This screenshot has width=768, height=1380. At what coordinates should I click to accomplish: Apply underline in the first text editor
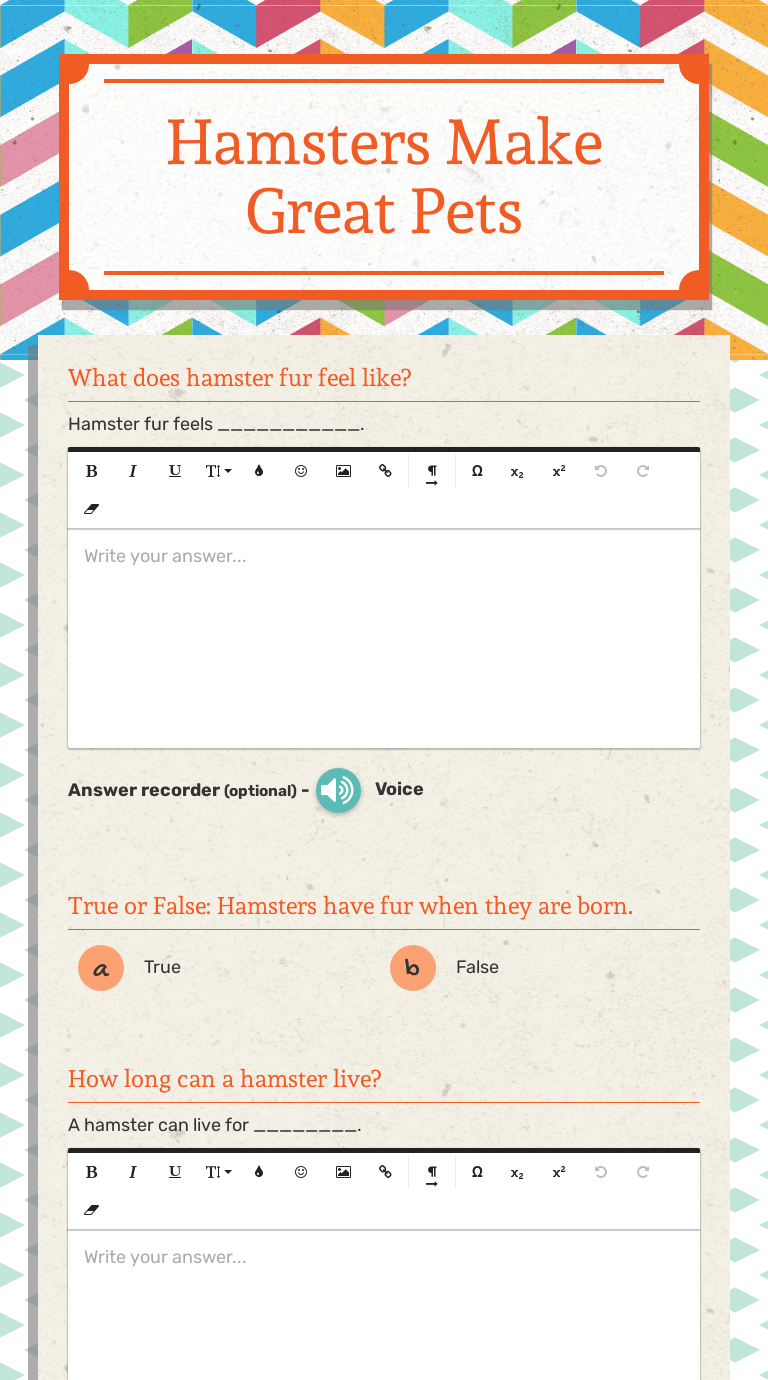tap(175, 471)
